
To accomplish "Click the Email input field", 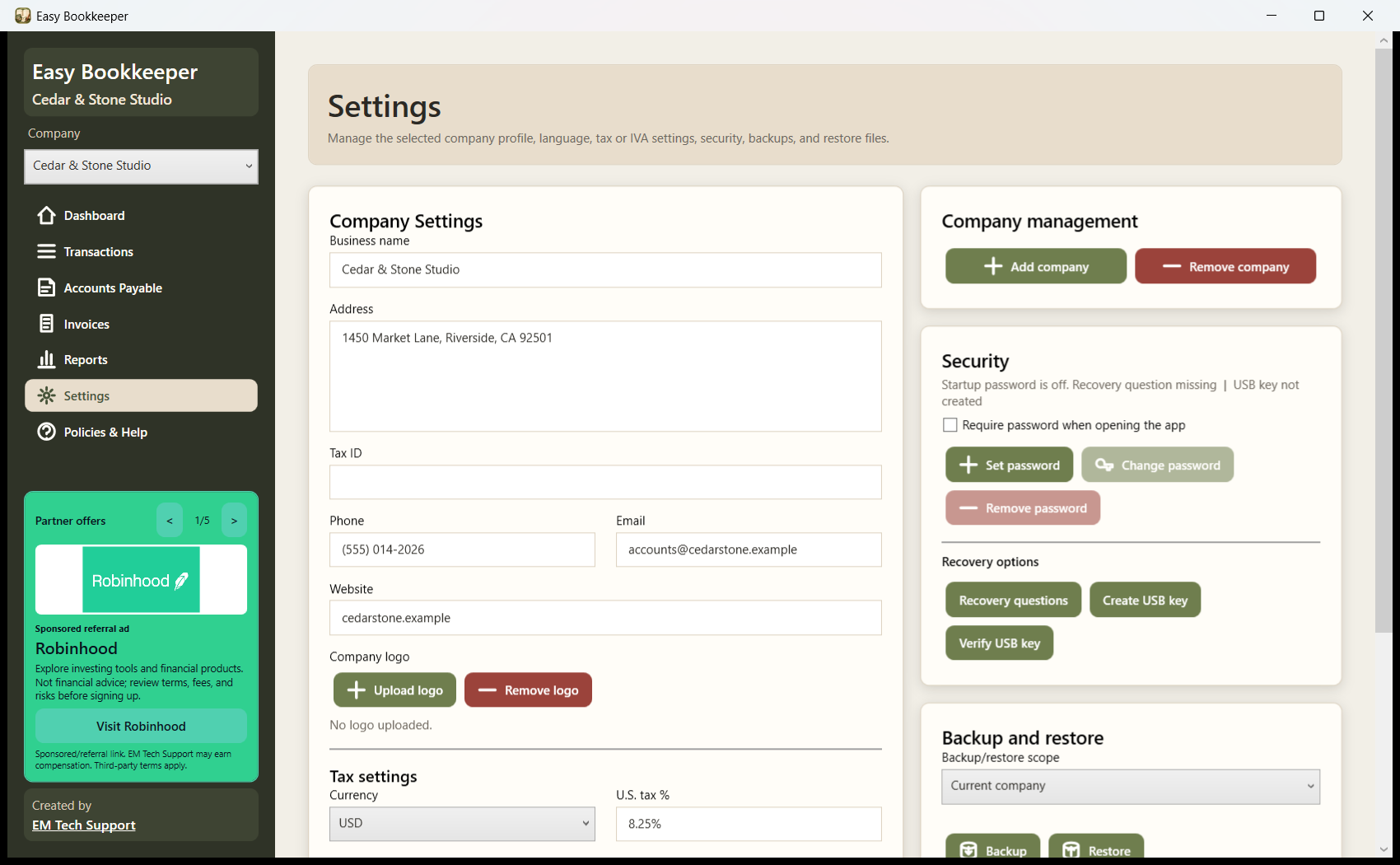I will pyautogui.click(x=749, y=549).
